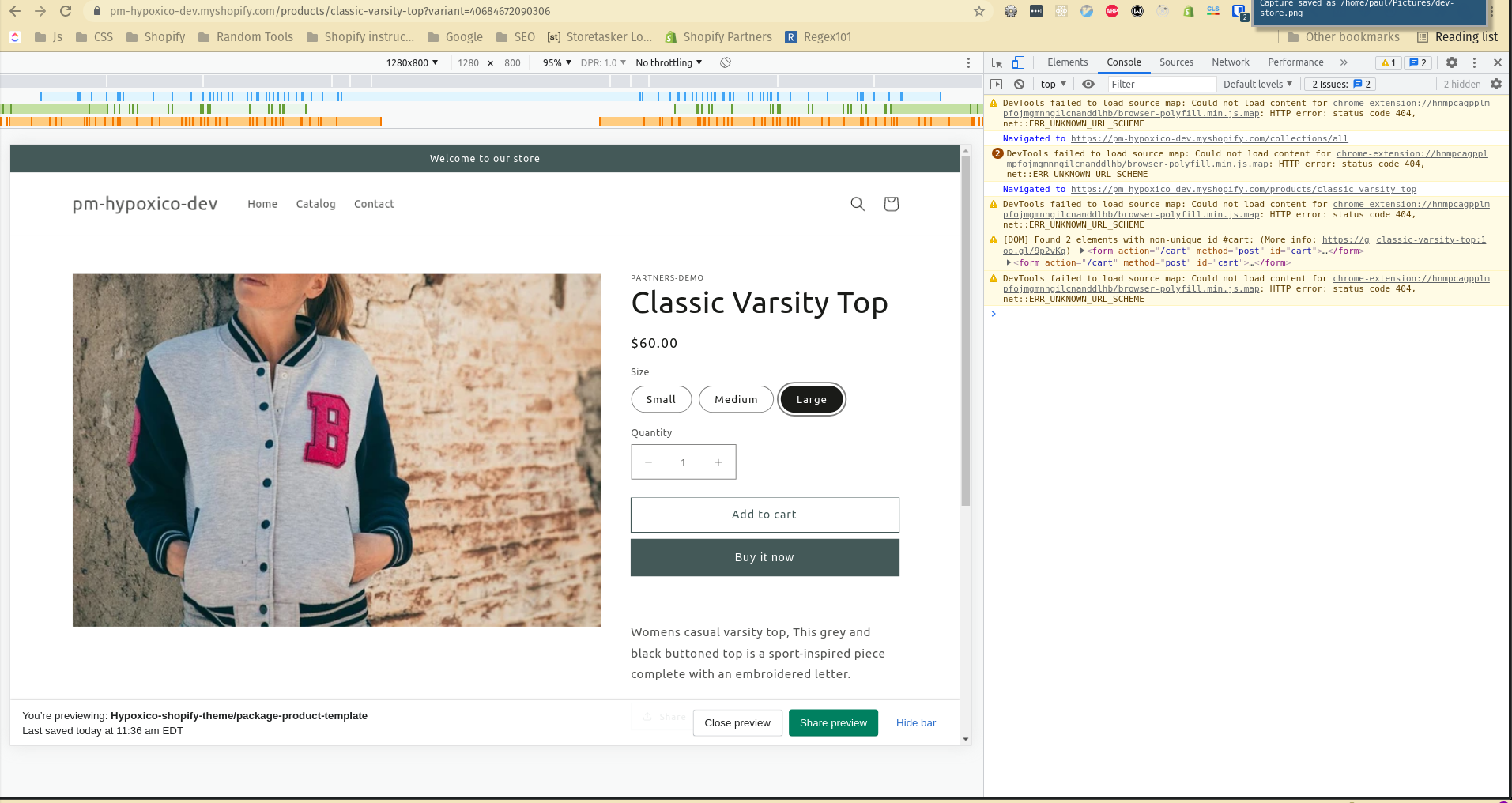Open the Create live expression eye icon

1088,84
